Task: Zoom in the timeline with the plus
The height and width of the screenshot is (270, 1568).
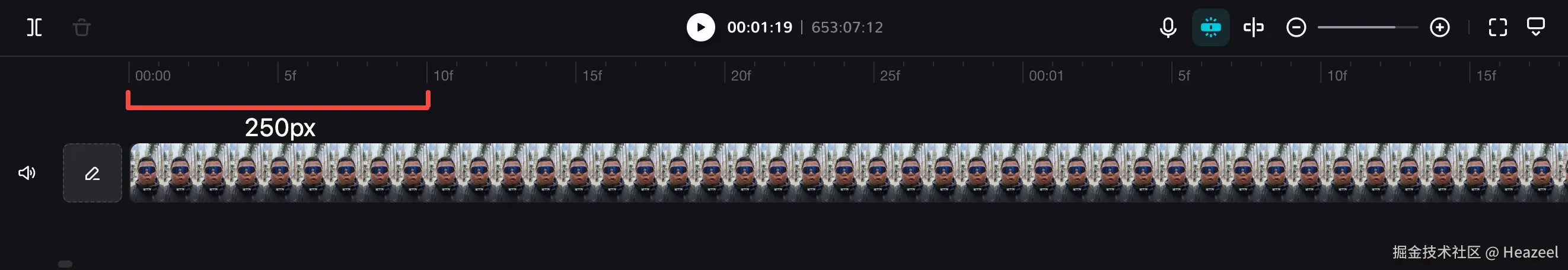Action: click(x=1439, y=27)
